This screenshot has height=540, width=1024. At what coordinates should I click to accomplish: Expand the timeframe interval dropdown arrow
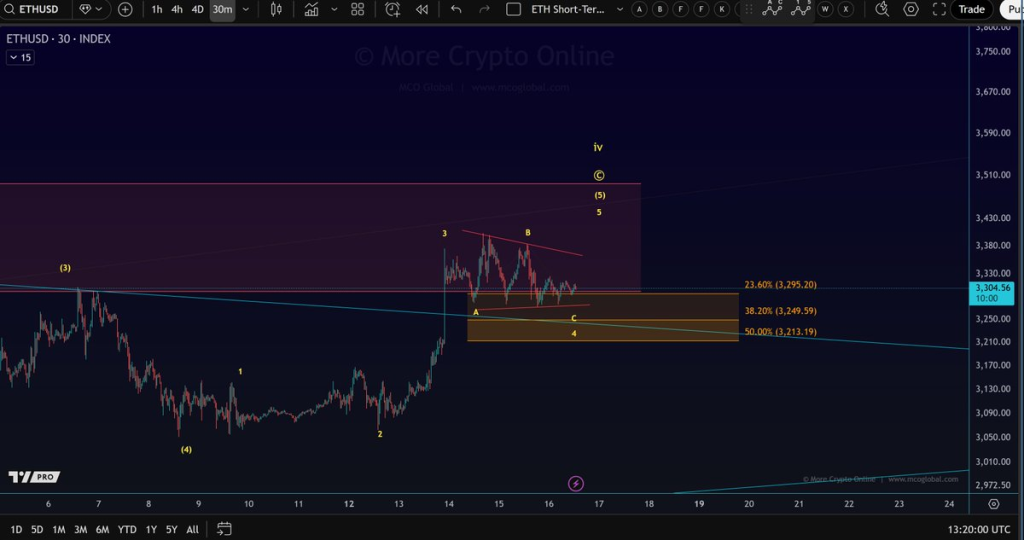[246, 9]
